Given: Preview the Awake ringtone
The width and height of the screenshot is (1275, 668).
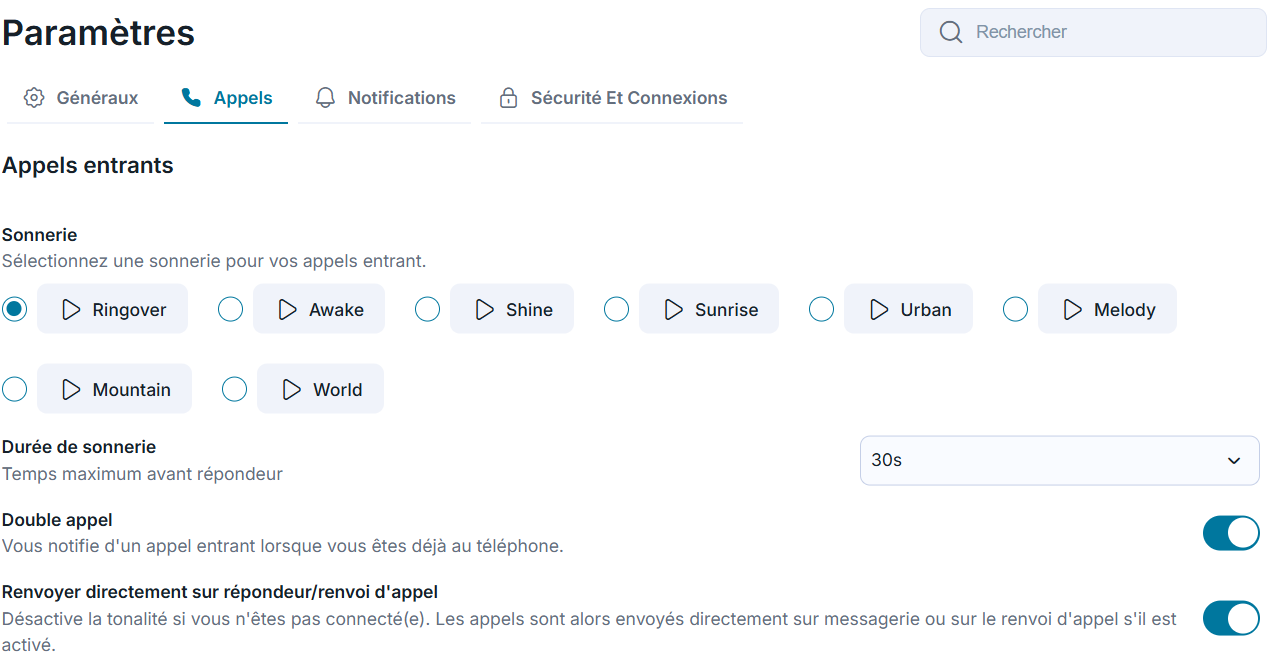Looking at the screenshot, I should point(319,309).
